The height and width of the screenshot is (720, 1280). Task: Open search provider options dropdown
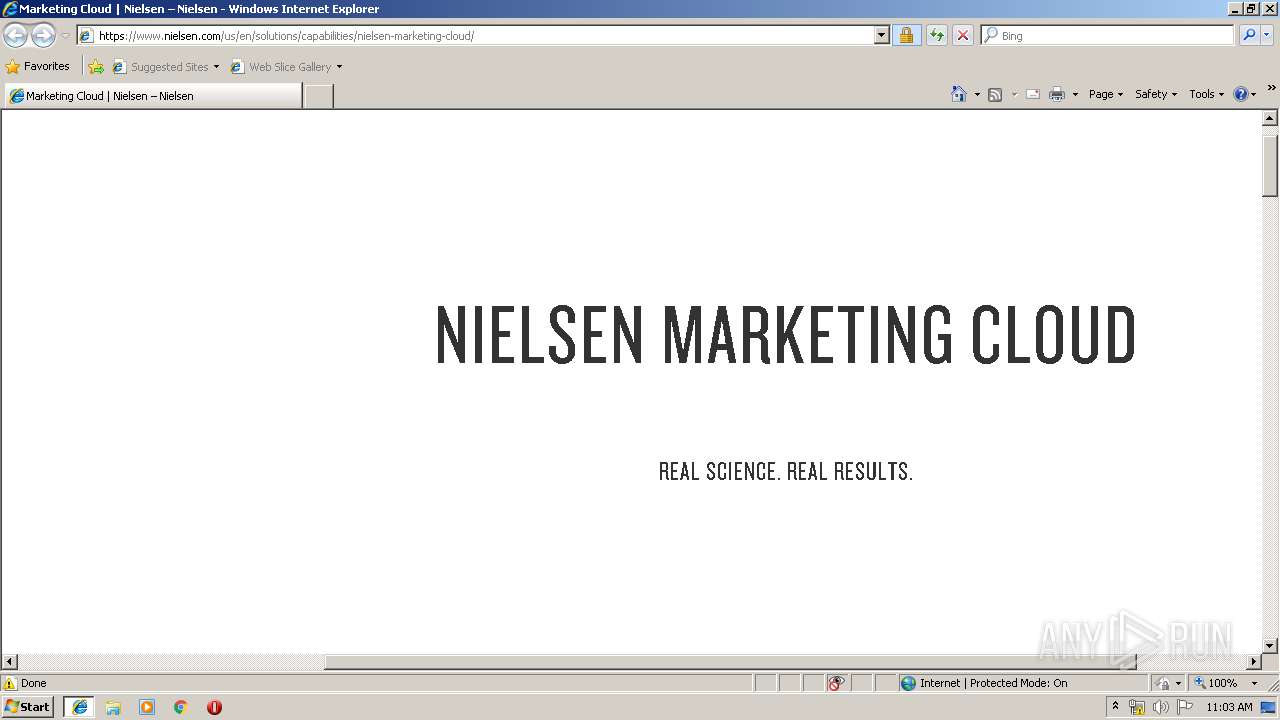click(x=1267, y=35)
